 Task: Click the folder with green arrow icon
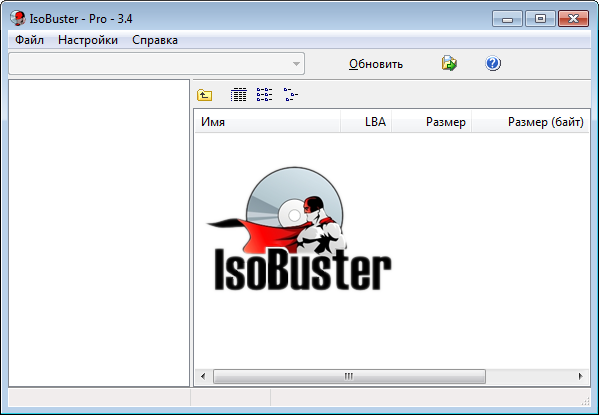click(x=449, y=63)
